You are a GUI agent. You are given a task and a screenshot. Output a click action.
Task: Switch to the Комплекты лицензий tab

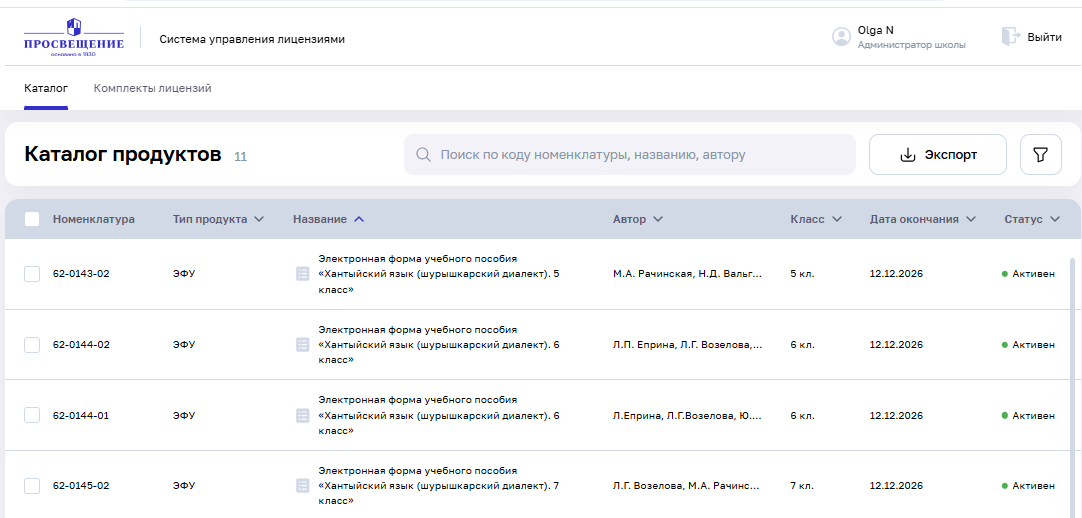coord(152,88)
